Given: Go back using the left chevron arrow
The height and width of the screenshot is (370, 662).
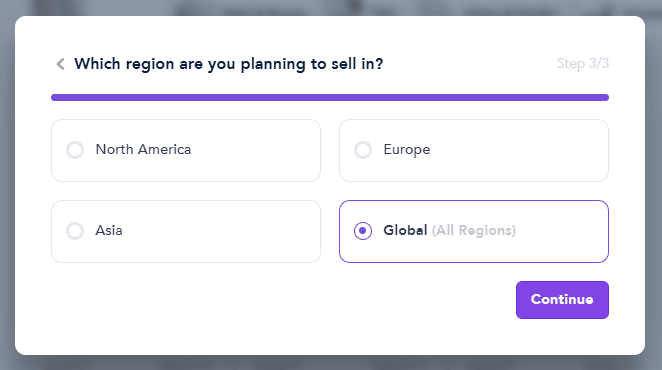Looking at the screenshot, I should point(60,64).
